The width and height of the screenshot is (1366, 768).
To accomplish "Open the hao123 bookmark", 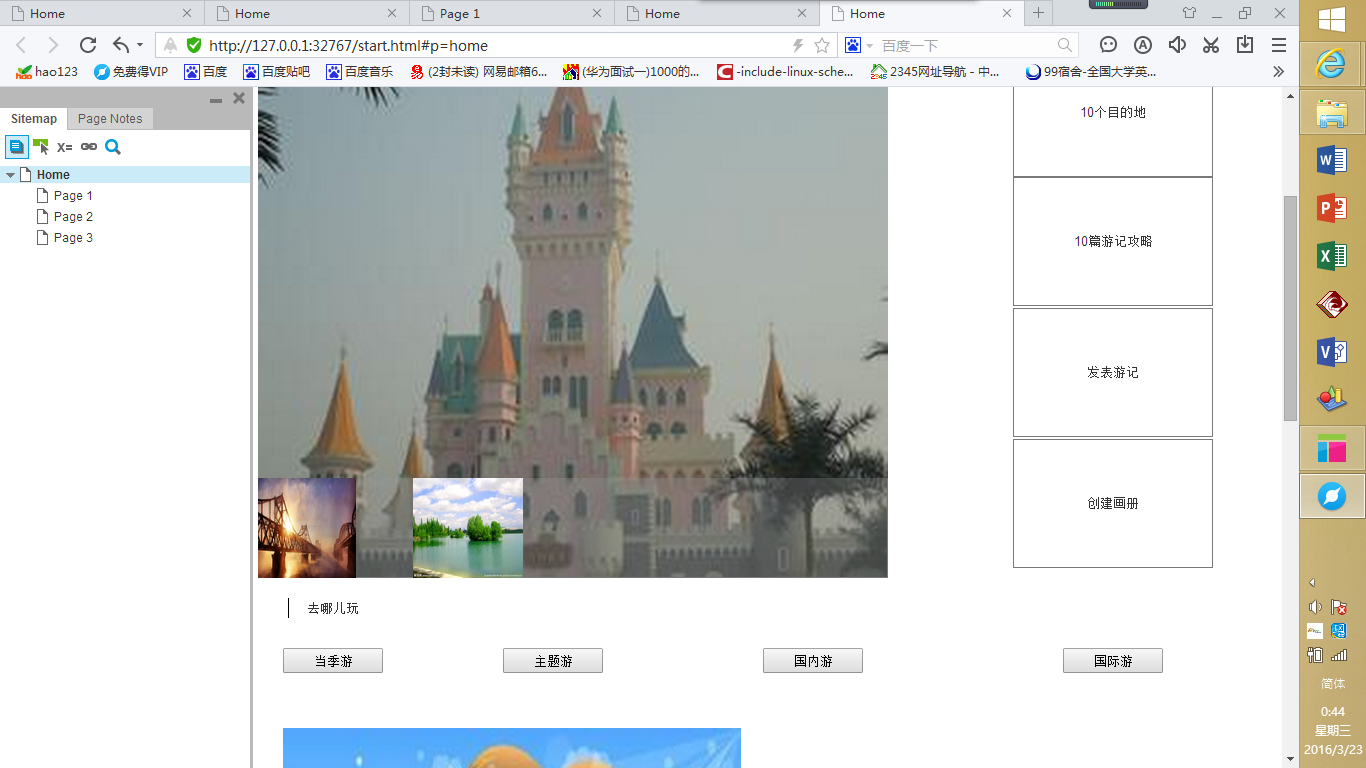I will (47, 72).
